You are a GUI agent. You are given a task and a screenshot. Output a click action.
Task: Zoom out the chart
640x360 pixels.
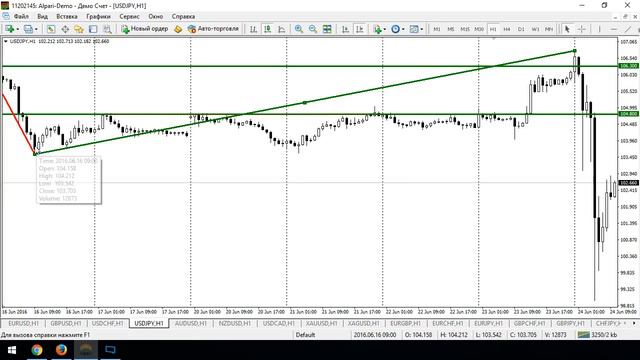[313, 29]
